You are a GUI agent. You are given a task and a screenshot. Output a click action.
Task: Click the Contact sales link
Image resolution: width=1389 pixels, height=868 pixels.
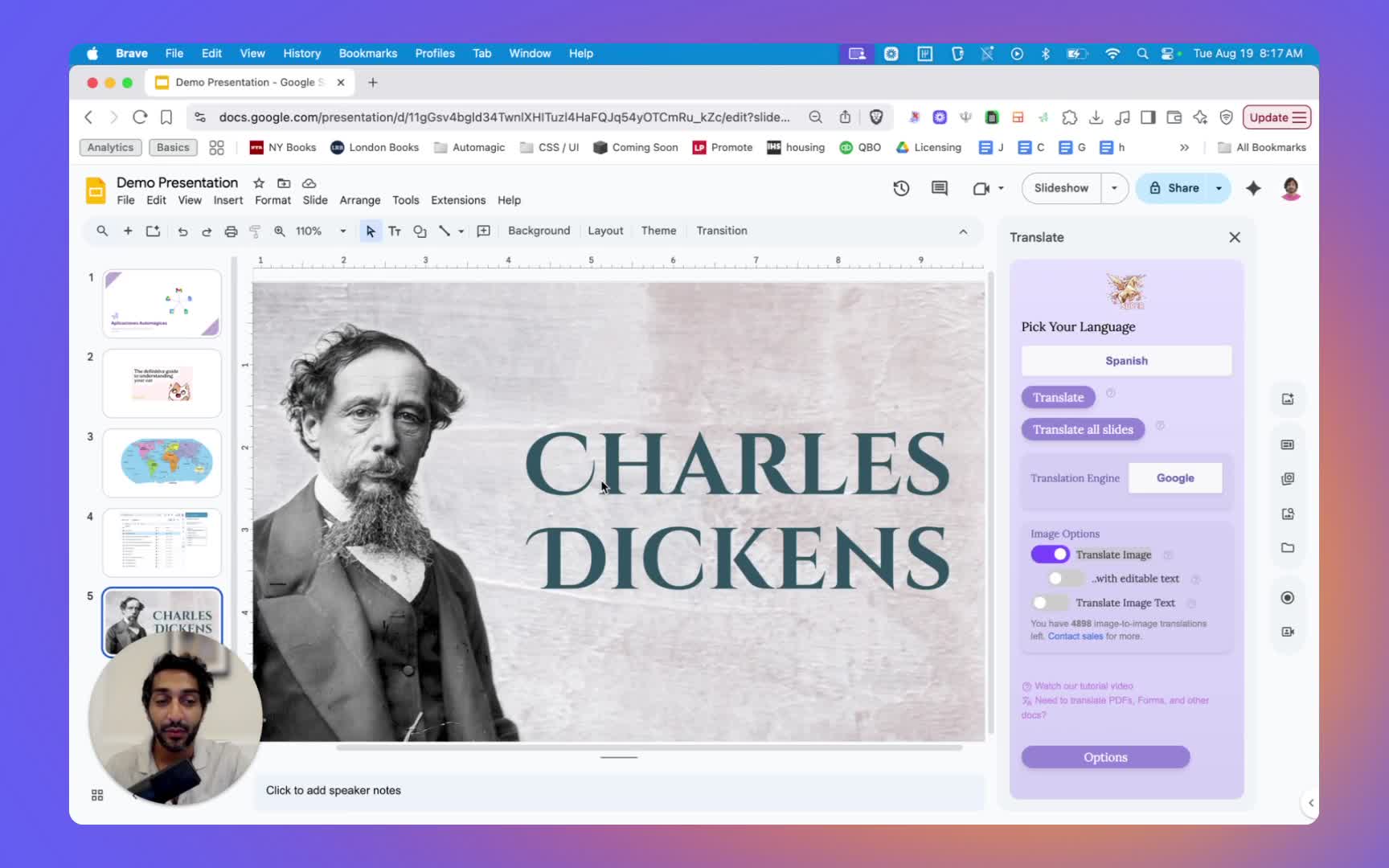(1075, 637)
